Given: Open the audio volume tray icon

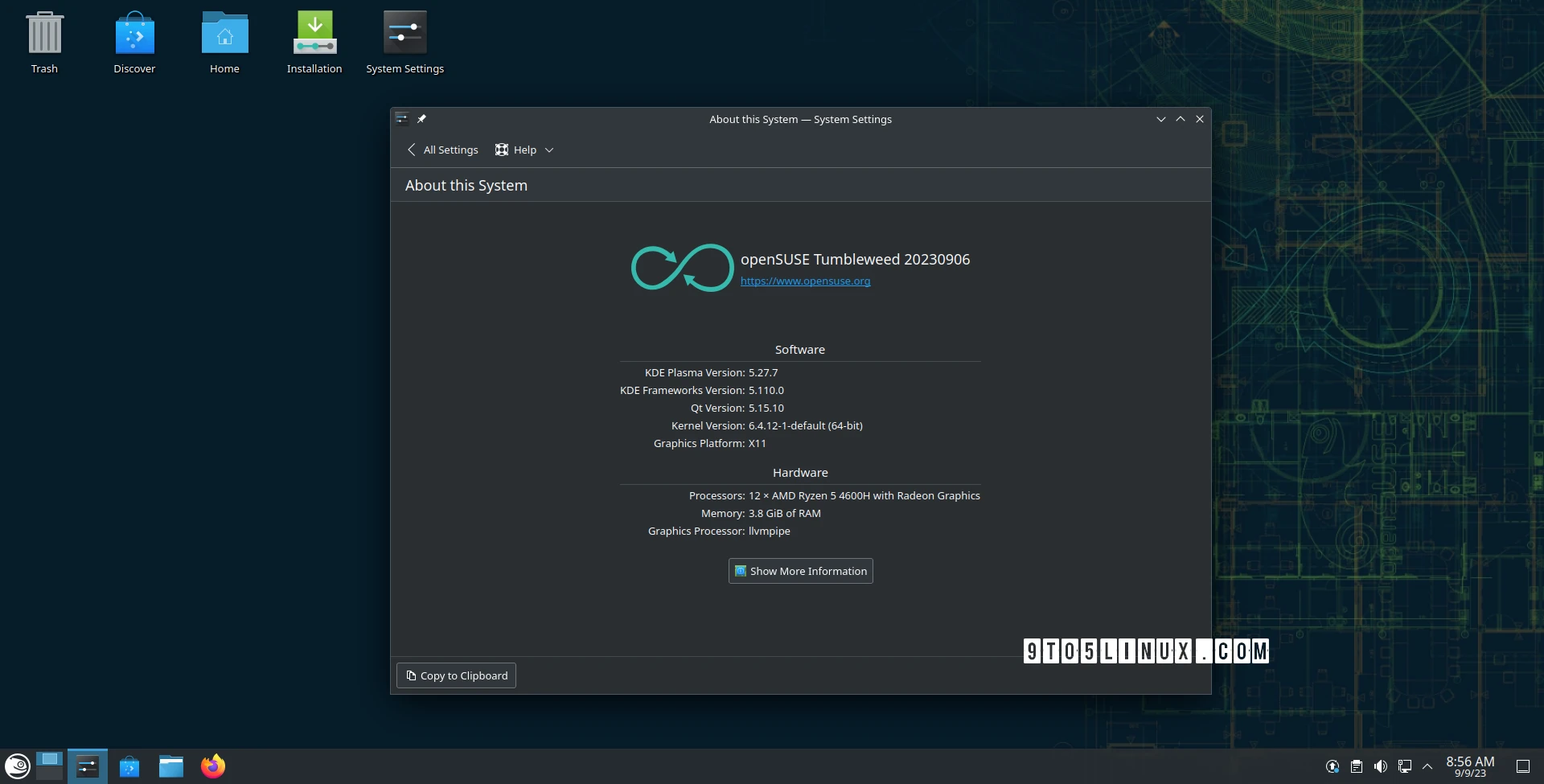Looking at the screenshot, I should coord(1381,766).
